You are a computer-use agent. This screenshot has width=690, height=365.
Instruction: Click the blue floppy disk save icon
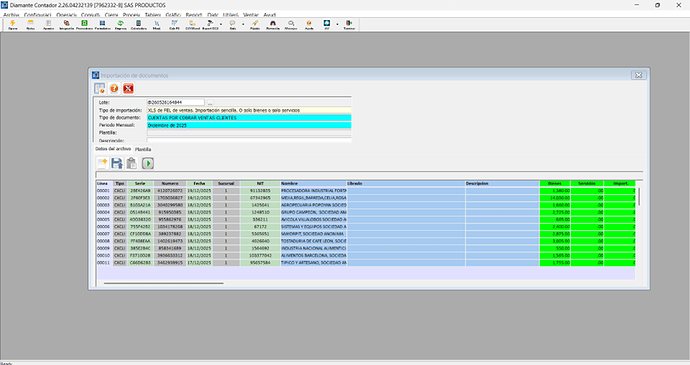pyautogui.click(x=117, y=163)
